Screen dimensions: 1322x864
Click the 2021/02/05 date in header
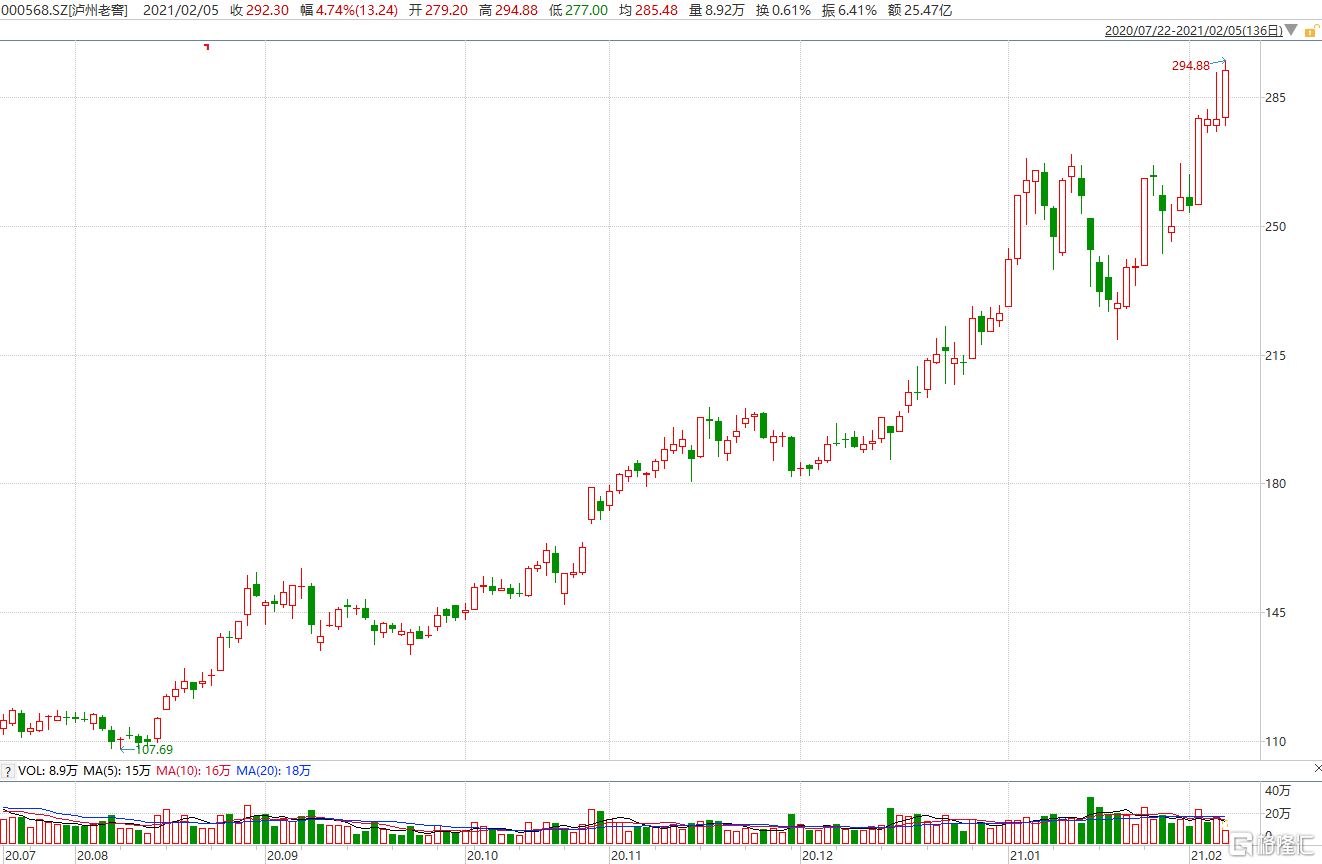coord(181,10)
